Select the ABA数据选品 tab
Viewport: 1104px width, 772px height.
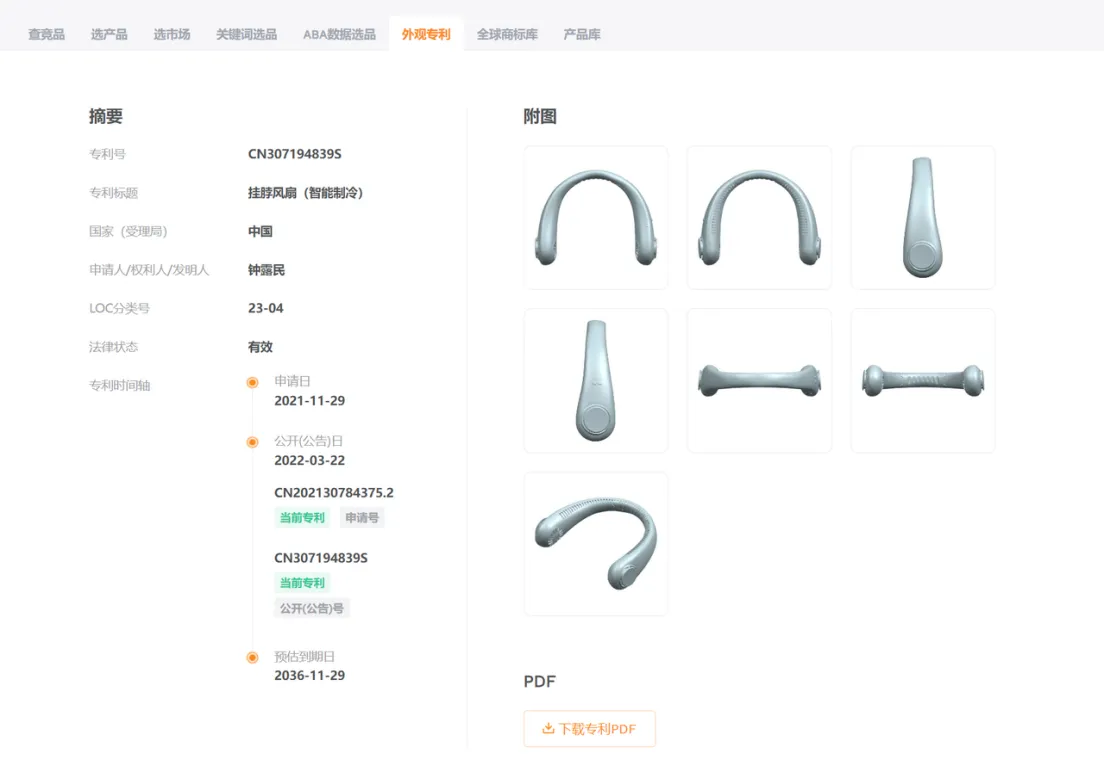click(x=338, y=32)
